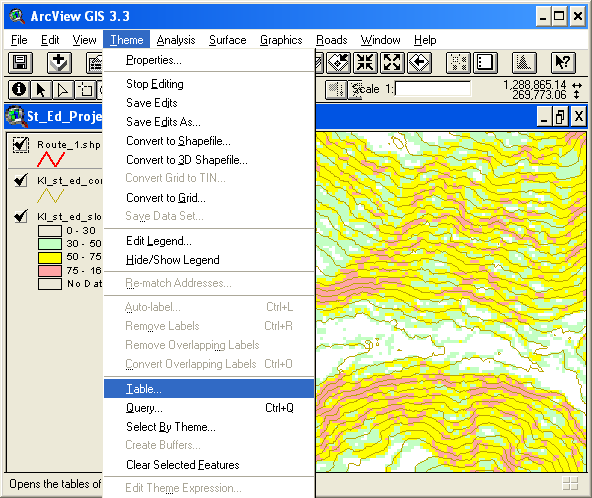The width and height of the screenshot is (592, 498).
Task: Choose Convert to 3D Shapefile... entry
Action: 209,160
